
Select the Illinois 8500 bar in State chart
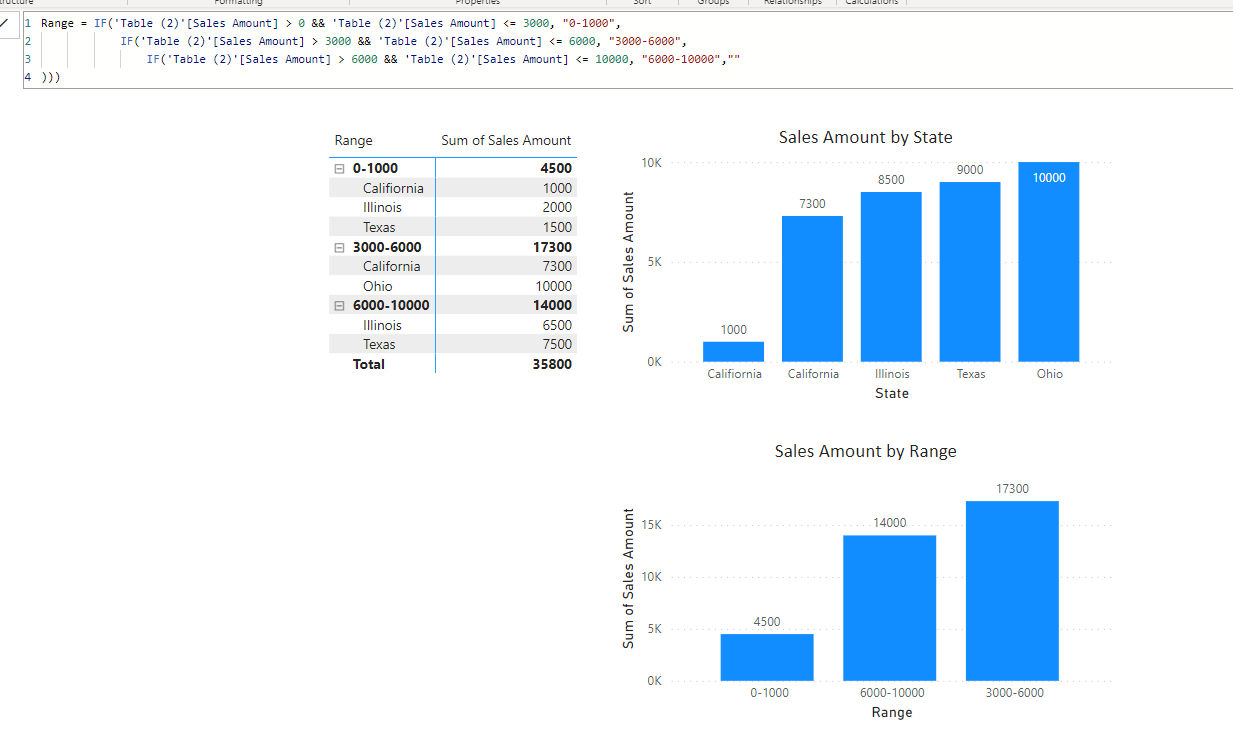pyautogui.click(x=891, y=277)
